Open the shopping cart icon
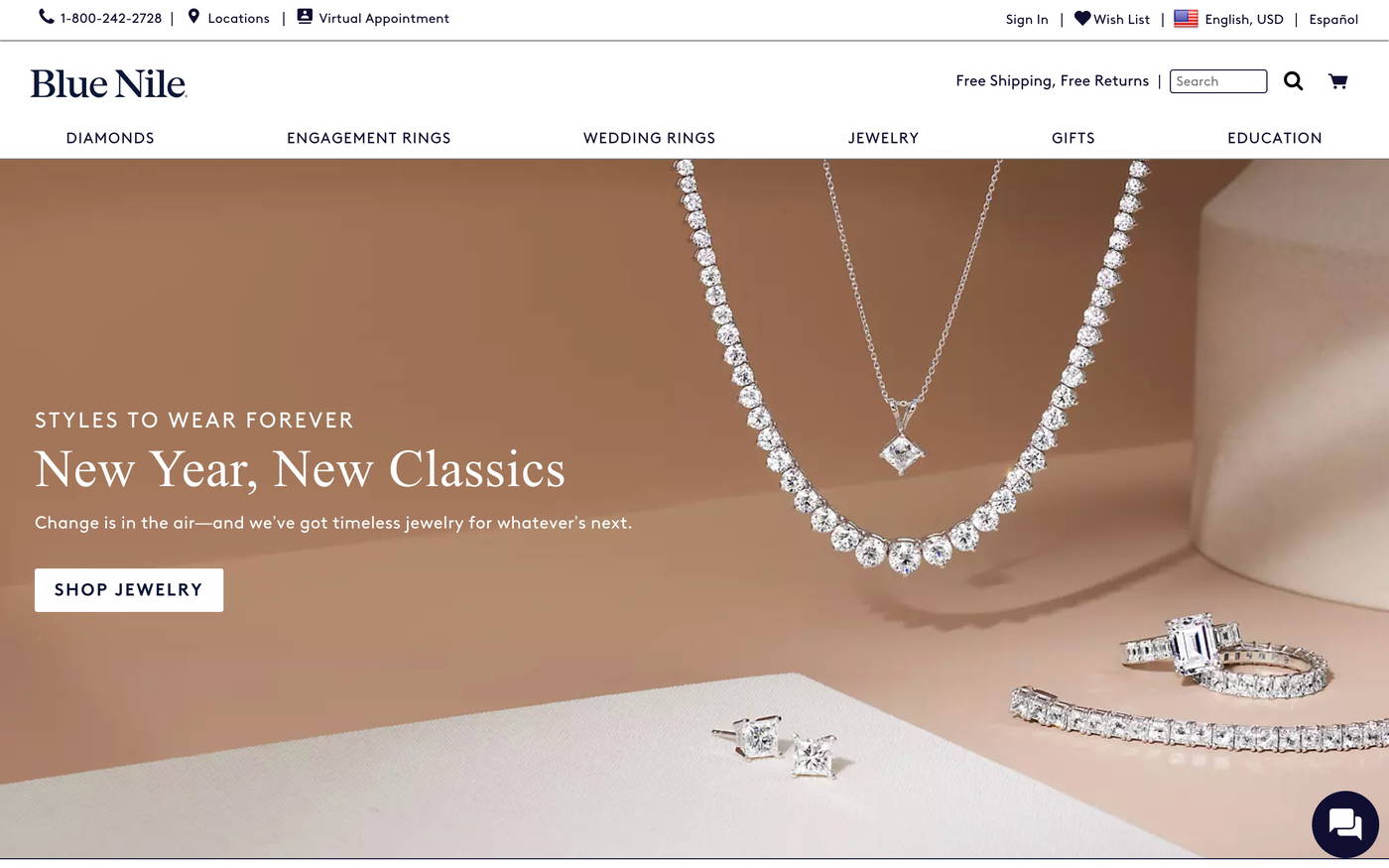Screen dimensions: 1389x868 tap(1337, 81)
